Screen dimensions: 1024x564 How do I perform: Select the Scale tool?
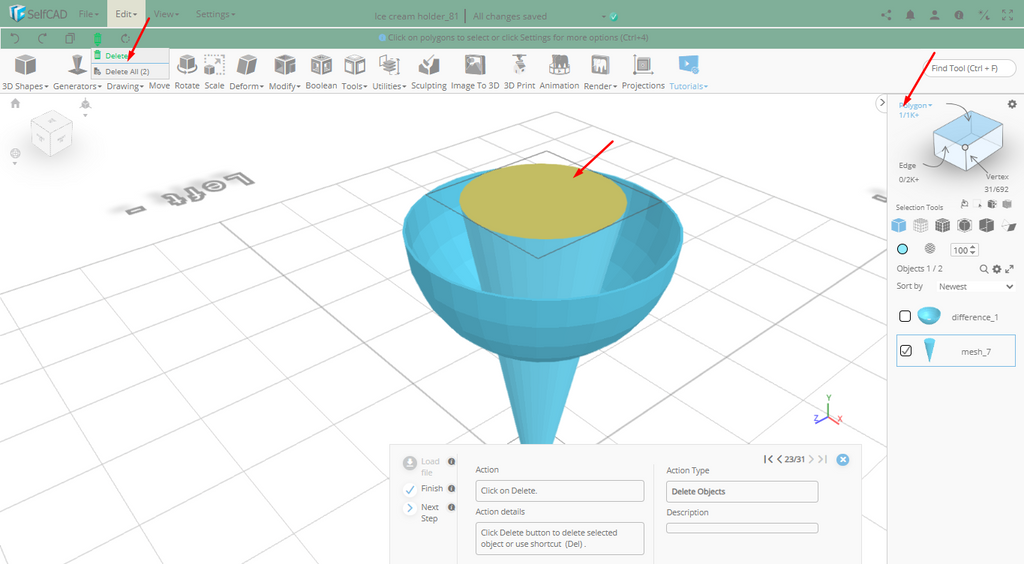pyautogui.click(x=214, y=73)
